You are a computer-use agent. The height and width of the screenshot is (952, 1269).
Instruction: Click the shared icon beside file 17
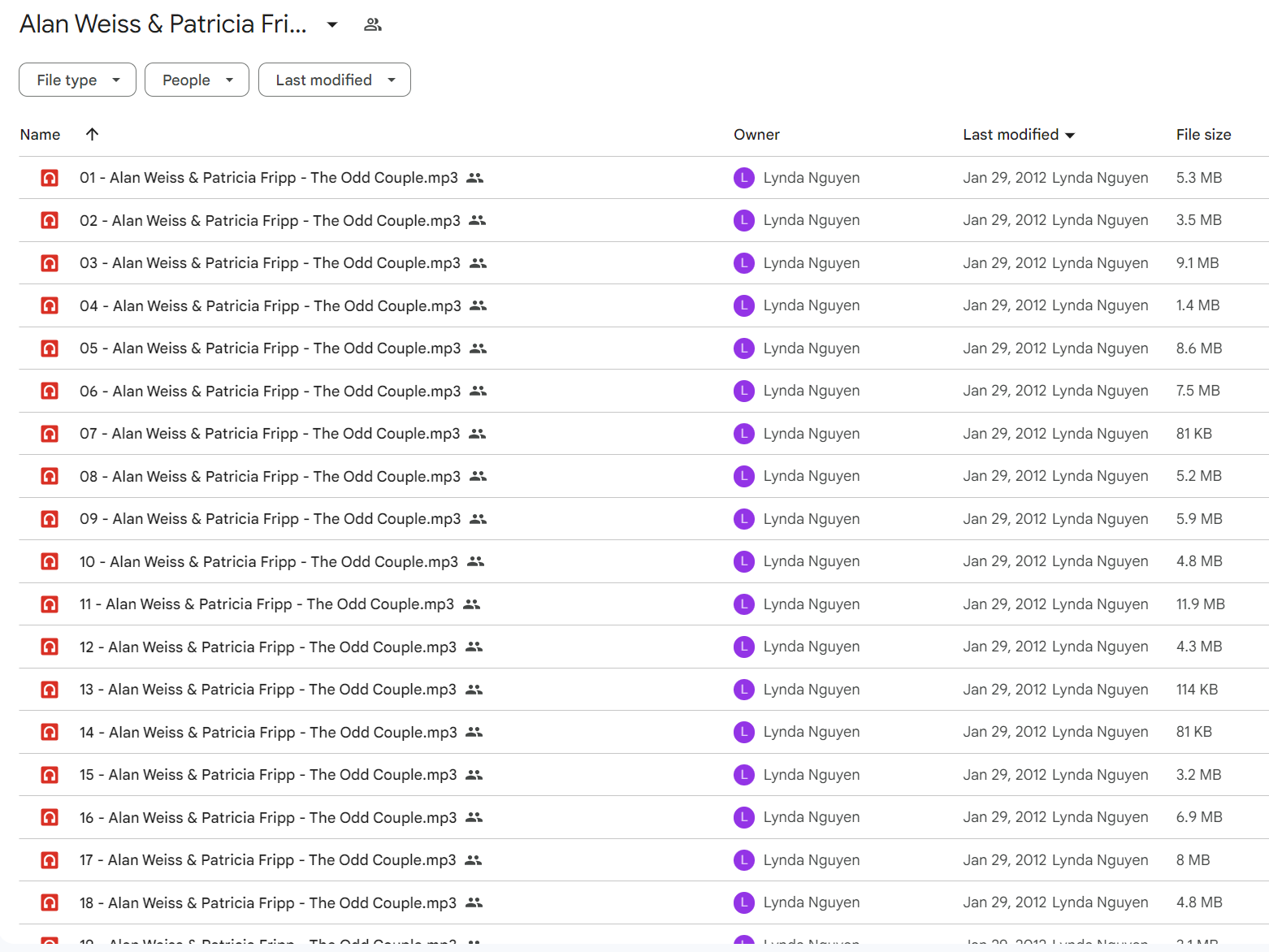[474, 860]
